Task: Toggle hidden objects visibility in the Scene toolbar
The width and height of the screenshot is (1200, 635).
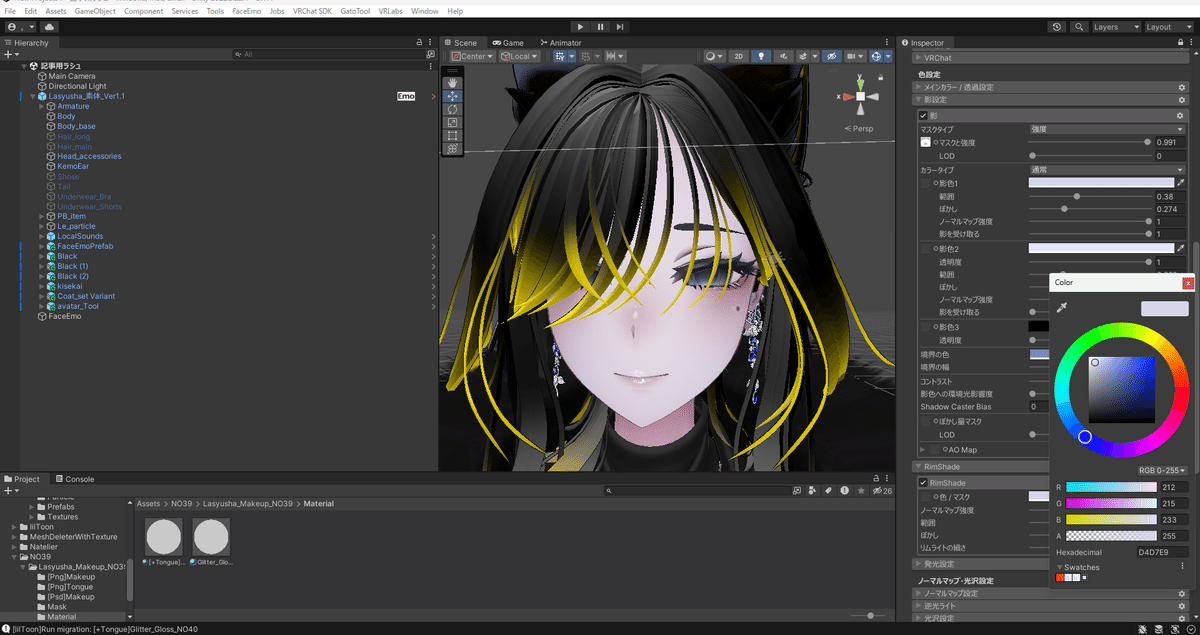Action: pos(831,57)
